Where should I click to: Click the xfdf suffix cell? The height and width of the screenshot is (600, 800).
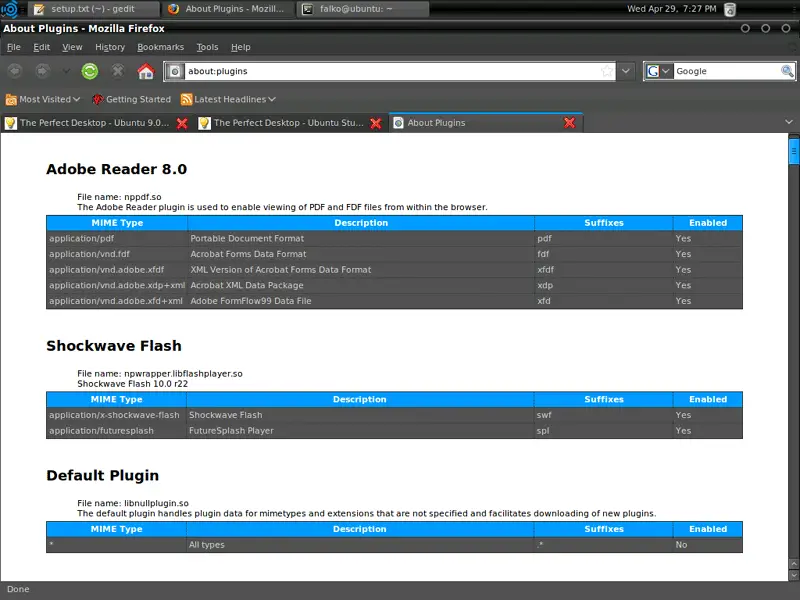[604, 270]
